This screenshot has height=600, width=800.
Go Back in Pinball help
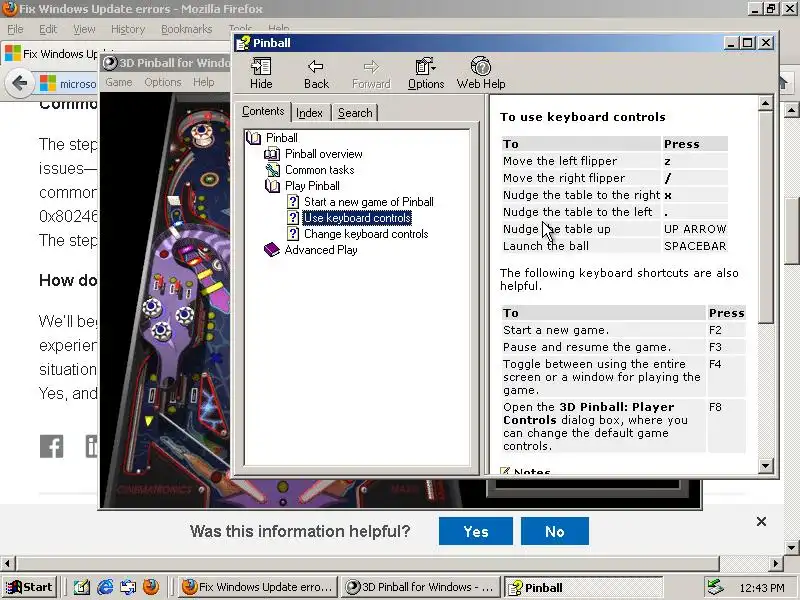(316, 73)
